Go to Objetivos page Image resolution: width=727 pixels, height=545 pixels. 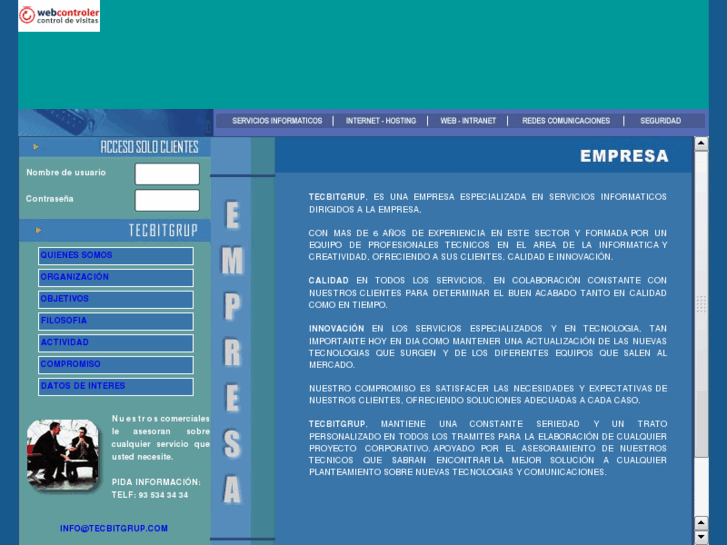[116, 299]
